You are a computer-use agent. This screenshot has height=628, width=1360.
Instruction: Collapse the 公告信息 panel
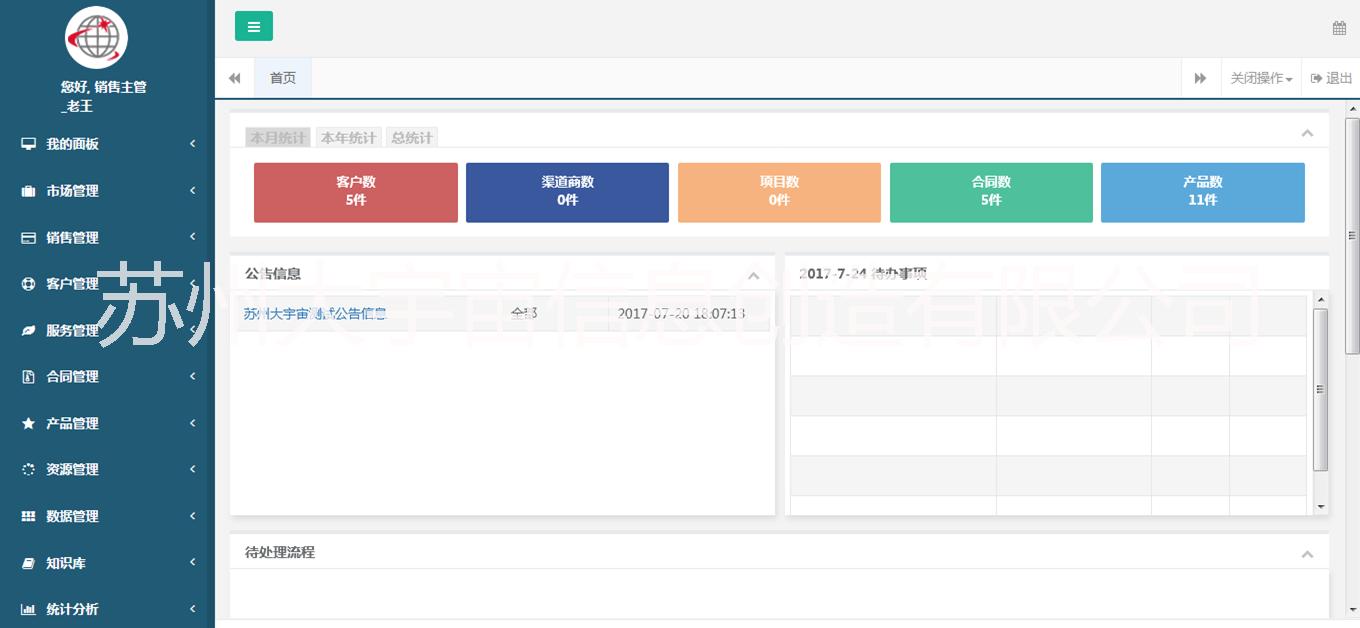pyautogui.click(x=753, y=276)
